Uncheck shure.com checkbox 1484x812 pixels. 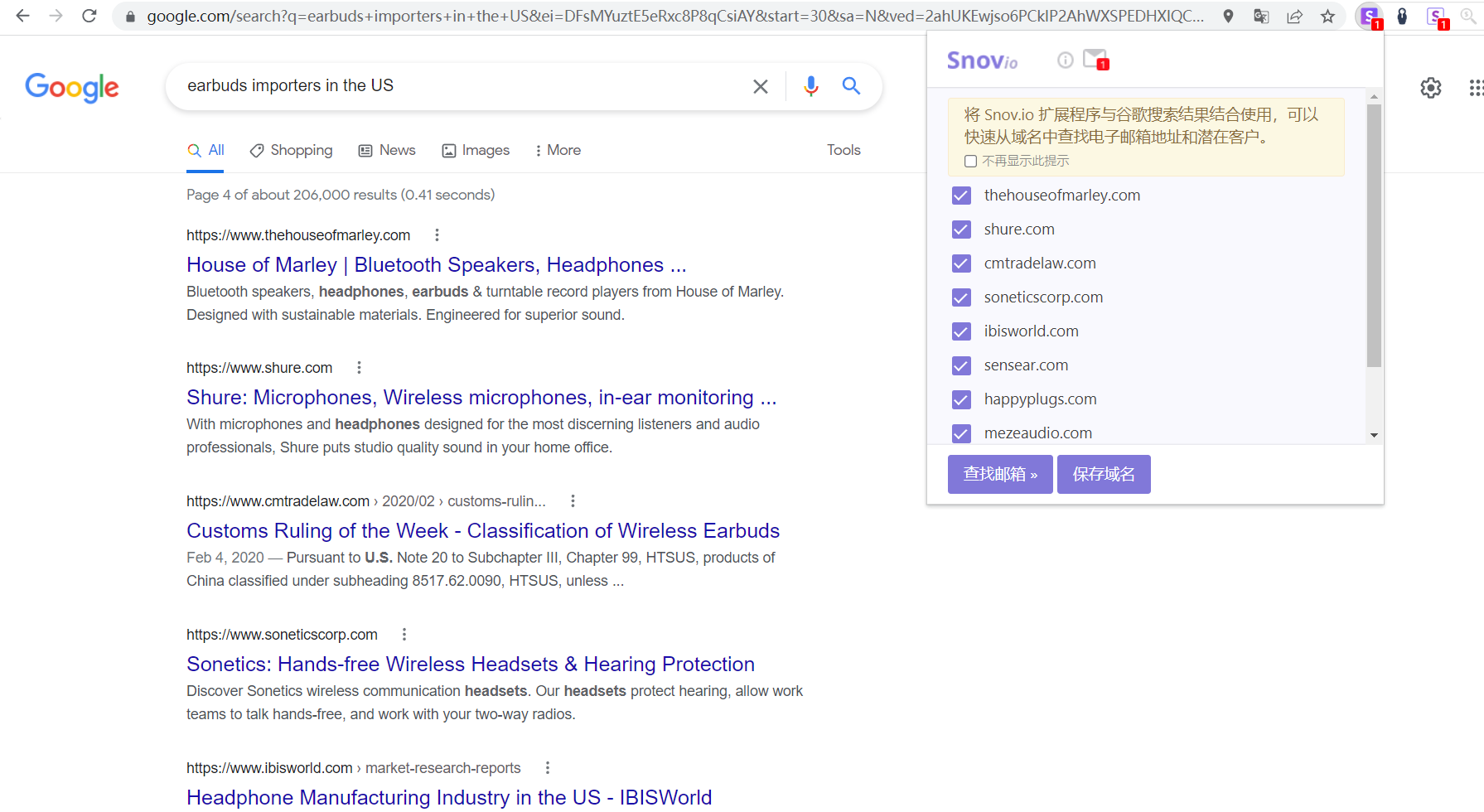pyautogui.click(x=961, y=230)
